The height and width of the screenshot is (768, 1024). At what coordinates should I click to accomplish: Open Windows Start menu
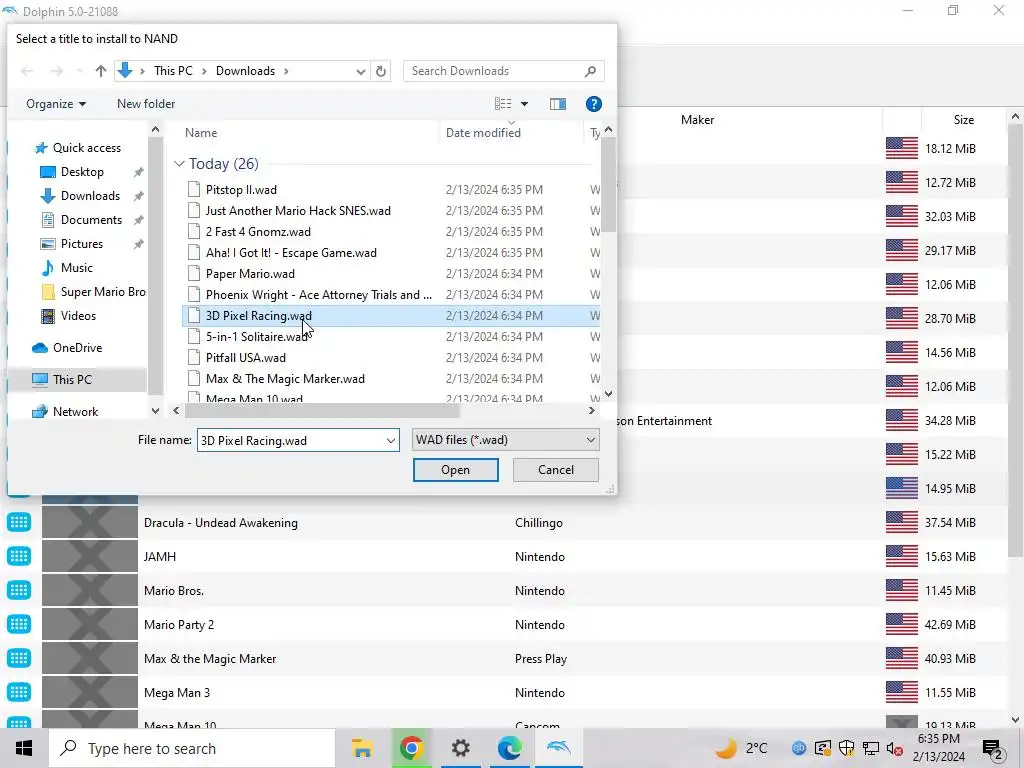24,748
